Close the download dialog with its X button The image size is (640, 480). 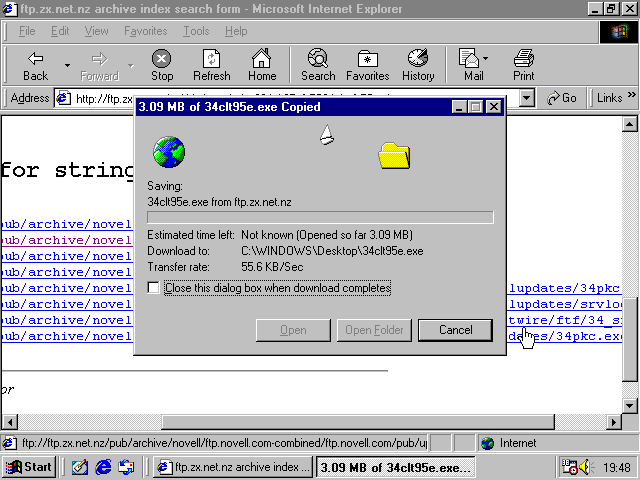pos(494,107)
